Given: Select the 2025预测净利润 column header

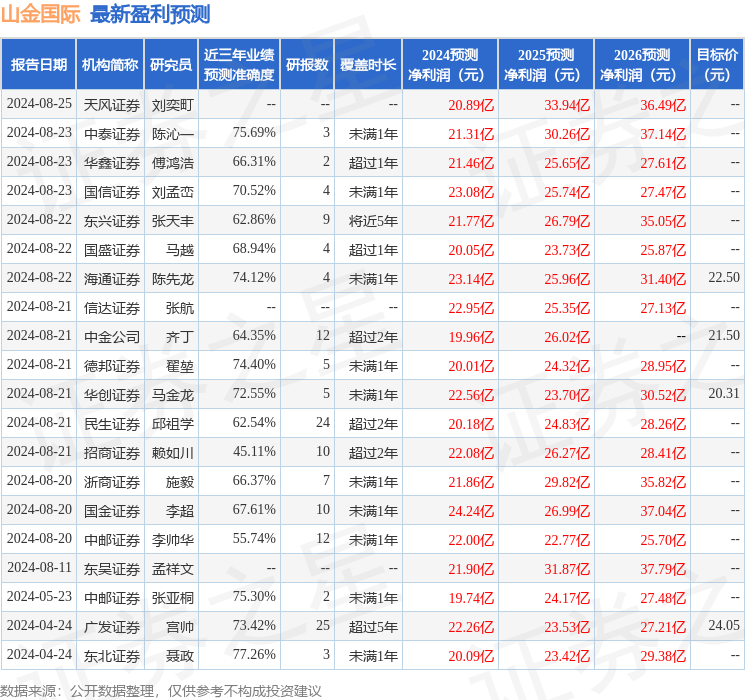Looking at the screenshot, I should (546, 65).
